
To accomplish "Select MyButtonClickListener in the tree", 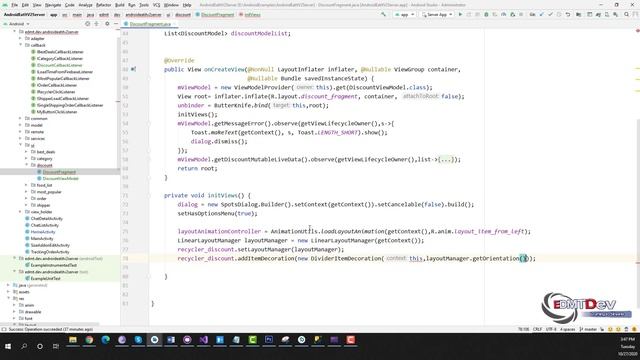I will (x=54, y=112).
